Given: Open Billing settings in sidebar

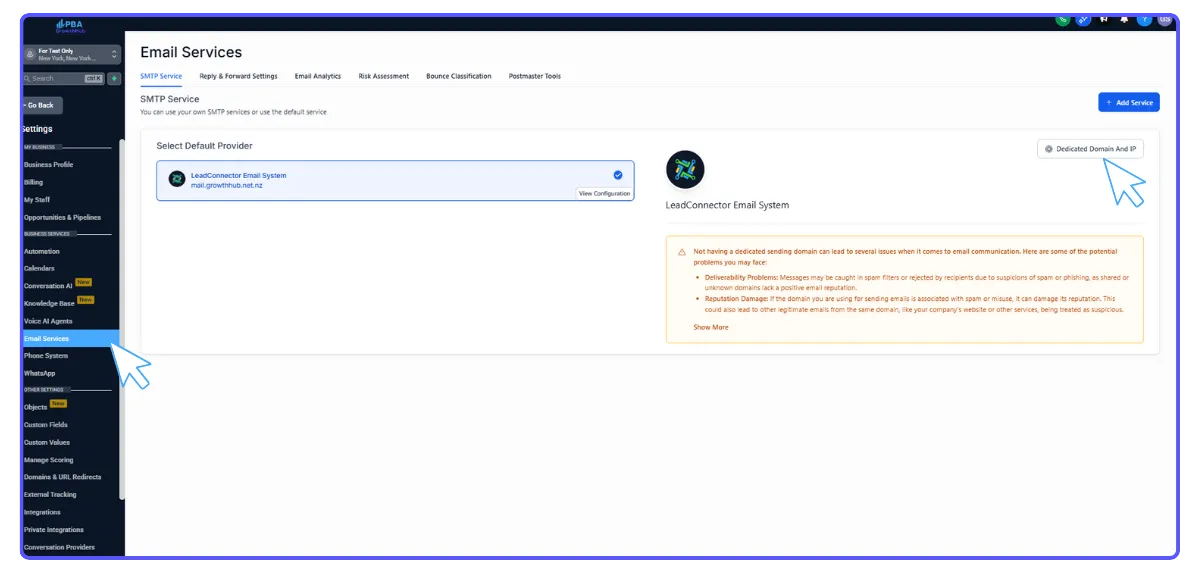Looking at the screenshot, I should [34, 182].
